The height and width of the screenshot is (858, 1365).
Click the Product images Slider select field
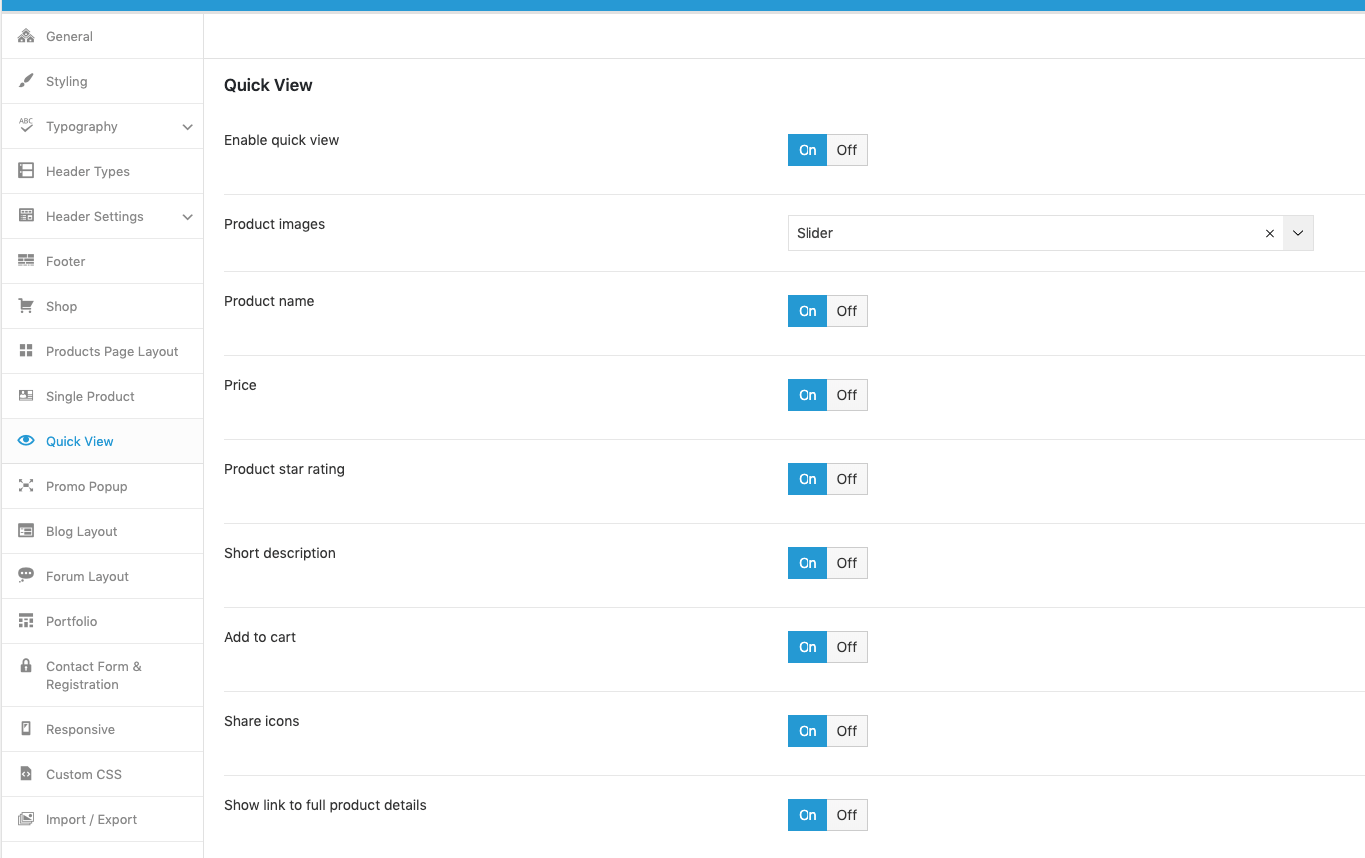1050,233
